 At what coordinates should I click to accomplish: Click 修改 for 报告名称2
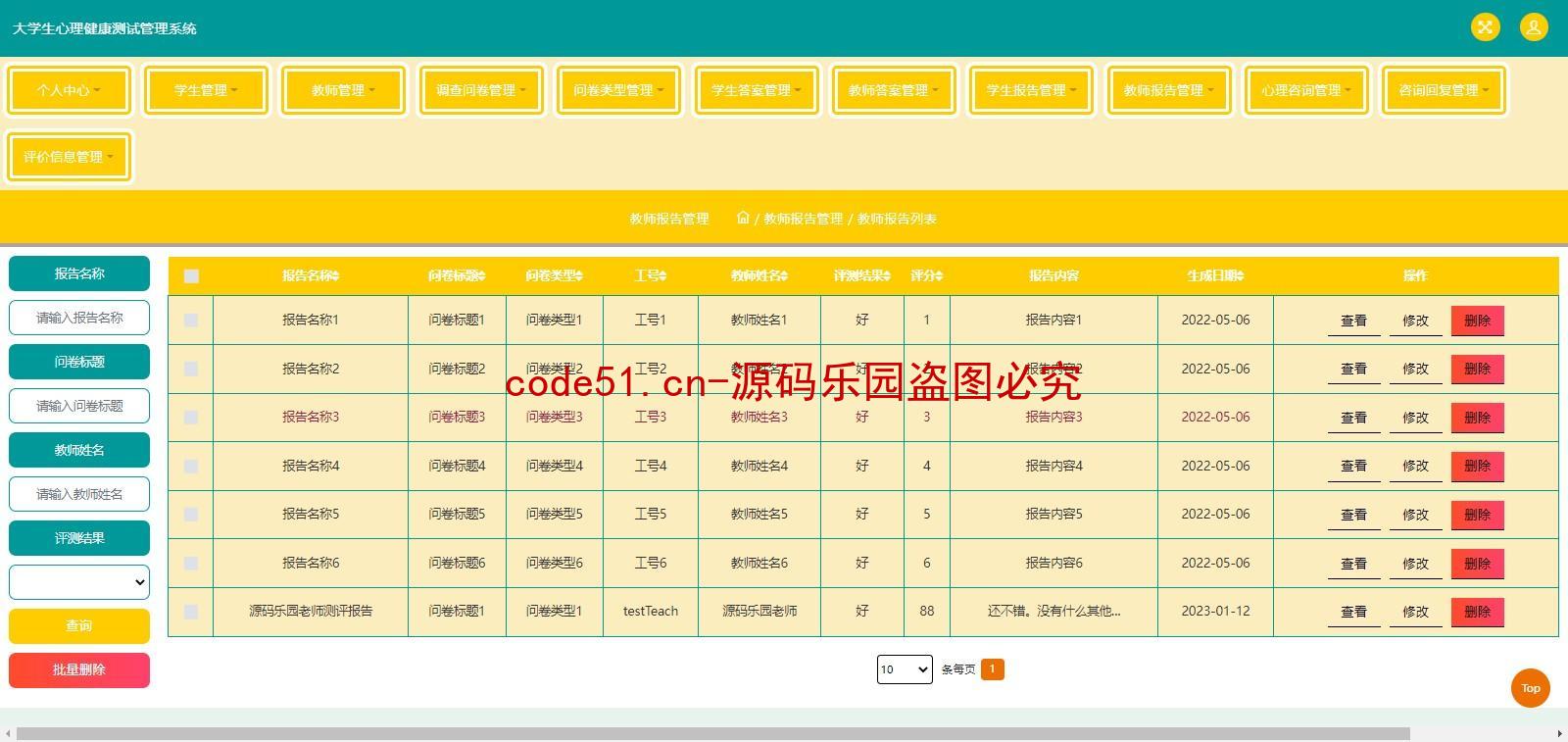pos(1415,370)
